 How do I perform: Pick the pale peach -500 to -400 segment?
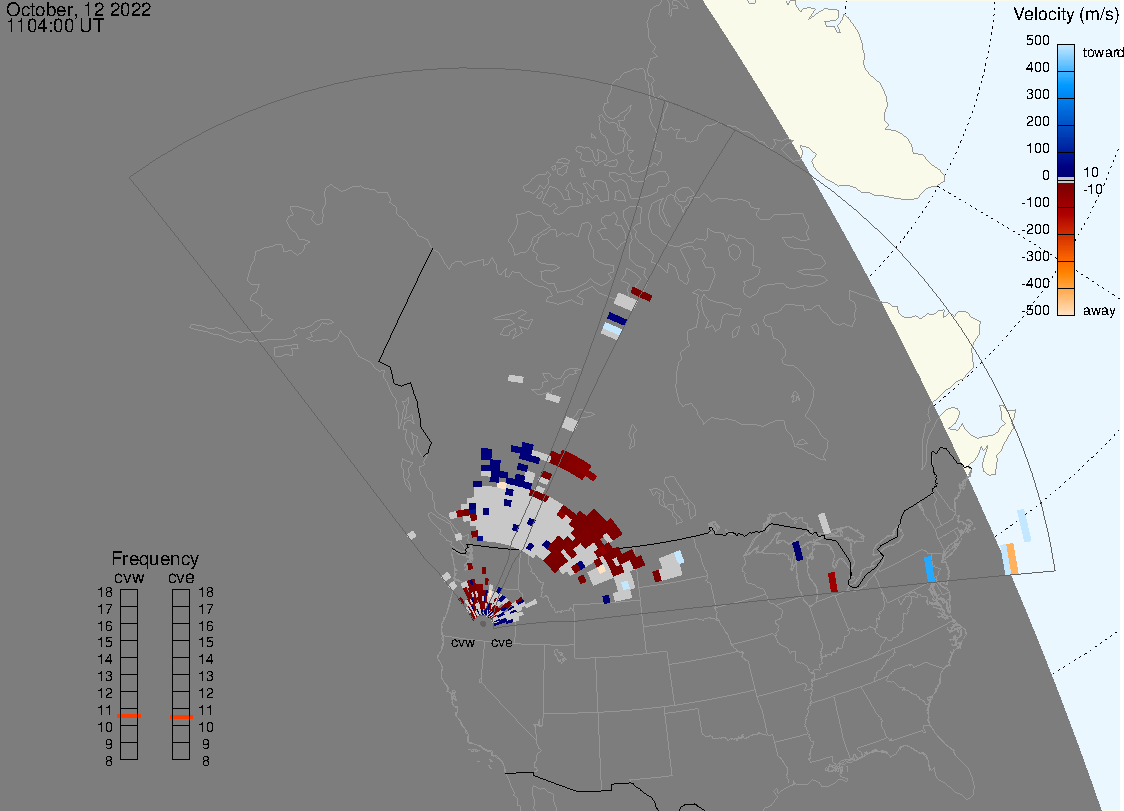pos(1066,302)
